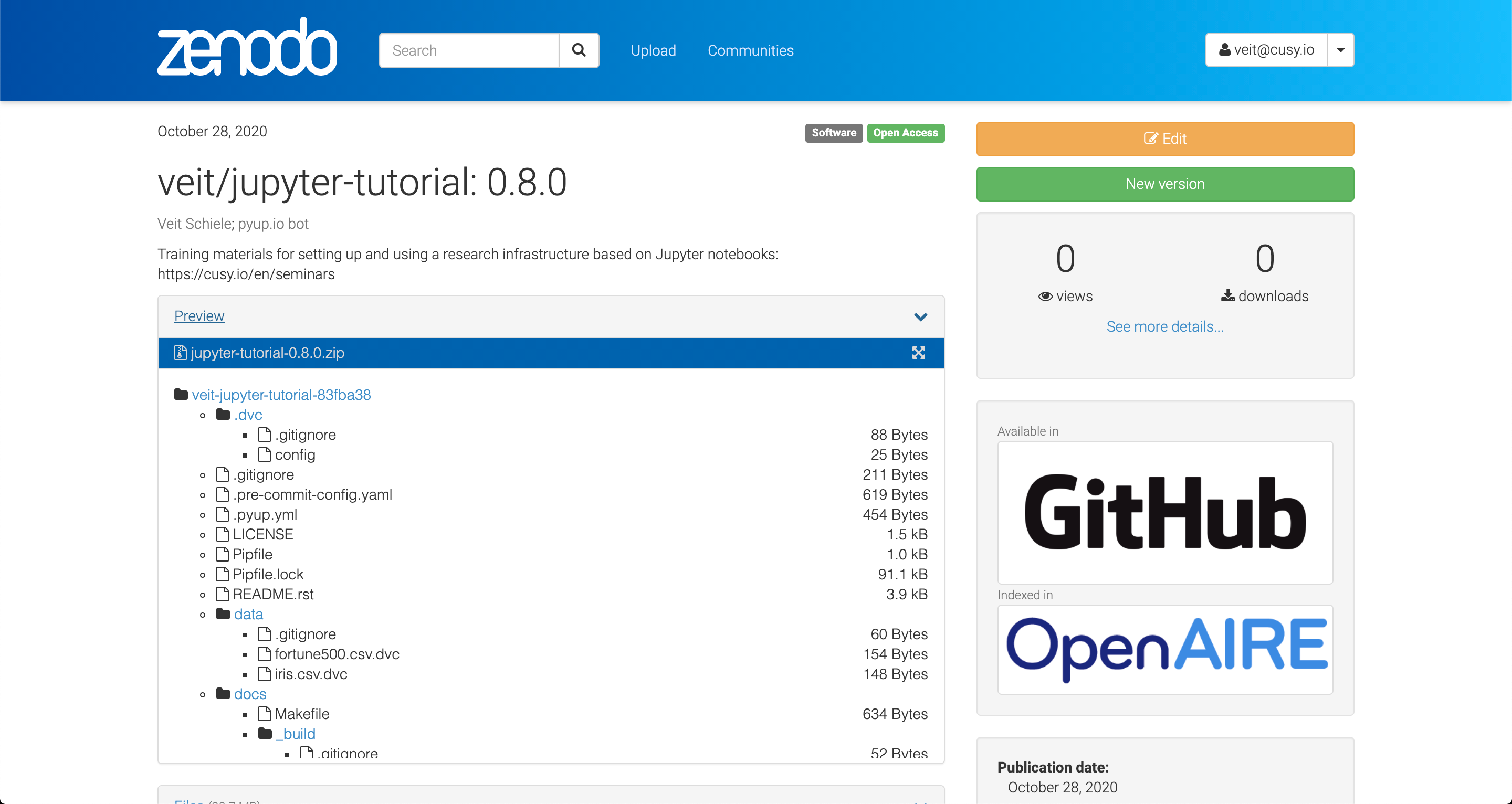The height and width of the screenshot is (804, 1512).
Task: Click the Zenodo logo
Action: [x=247, y=47]
